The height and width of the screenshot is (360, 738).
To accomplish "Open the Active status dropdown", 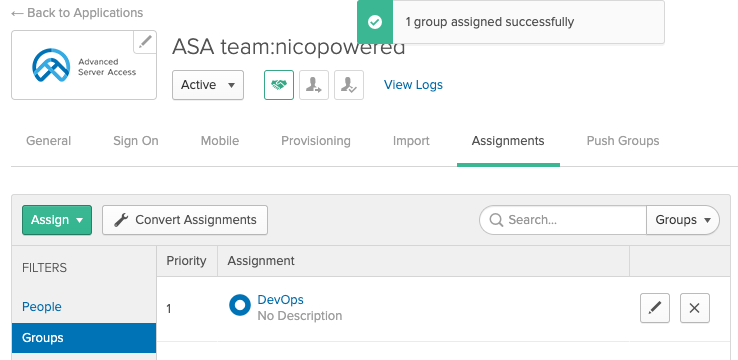I will [208, 85].
